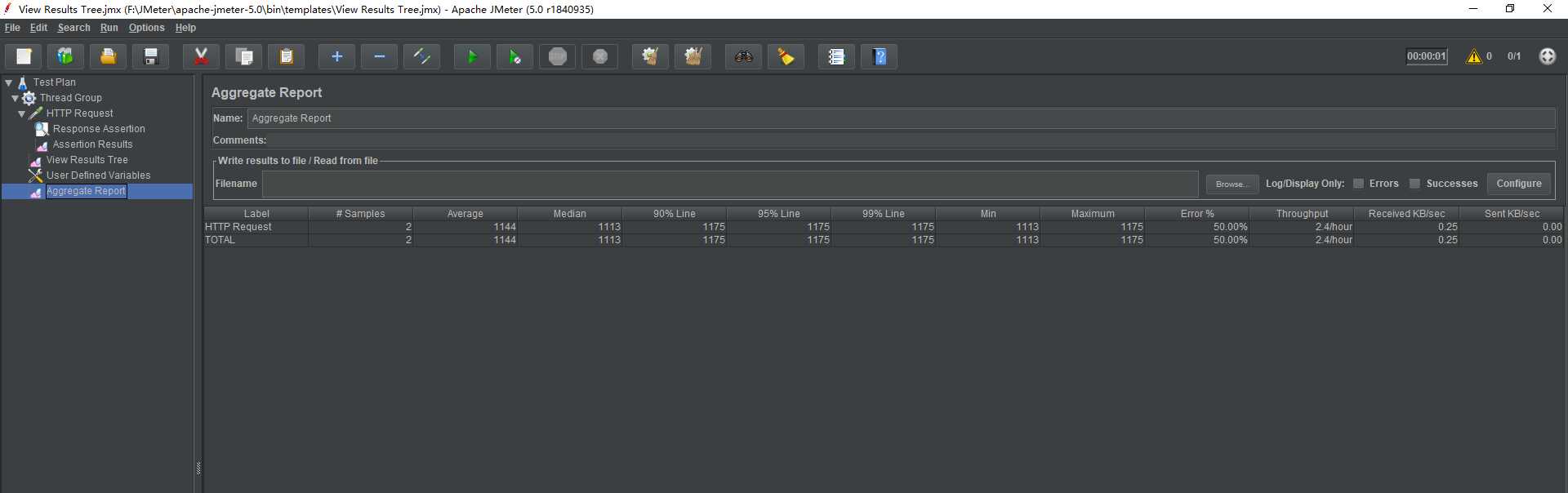Click the remote engines globe icon

tap(1547, 56)
